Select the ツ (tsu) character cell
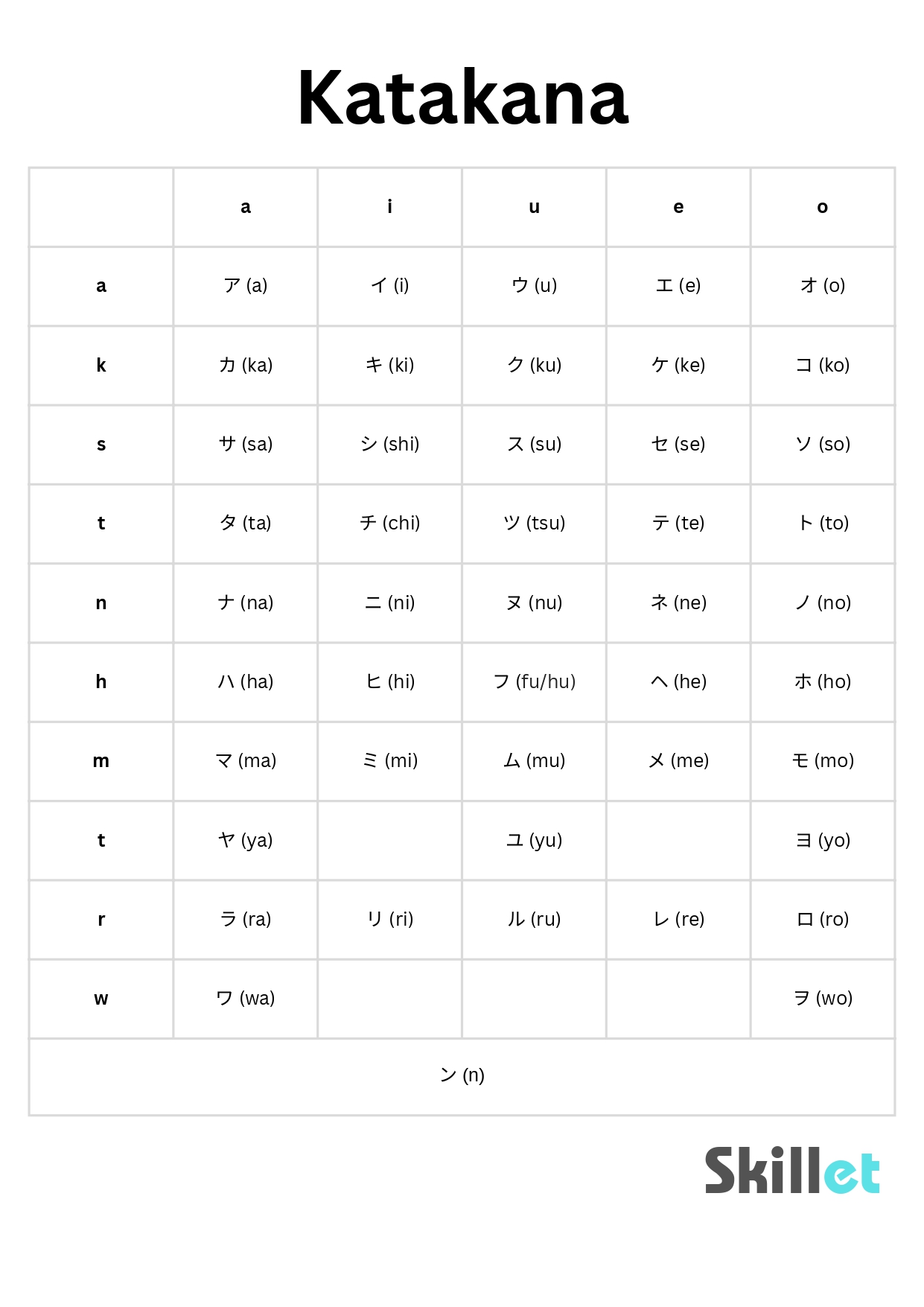The image size is (924, 1307). [534, 524]
